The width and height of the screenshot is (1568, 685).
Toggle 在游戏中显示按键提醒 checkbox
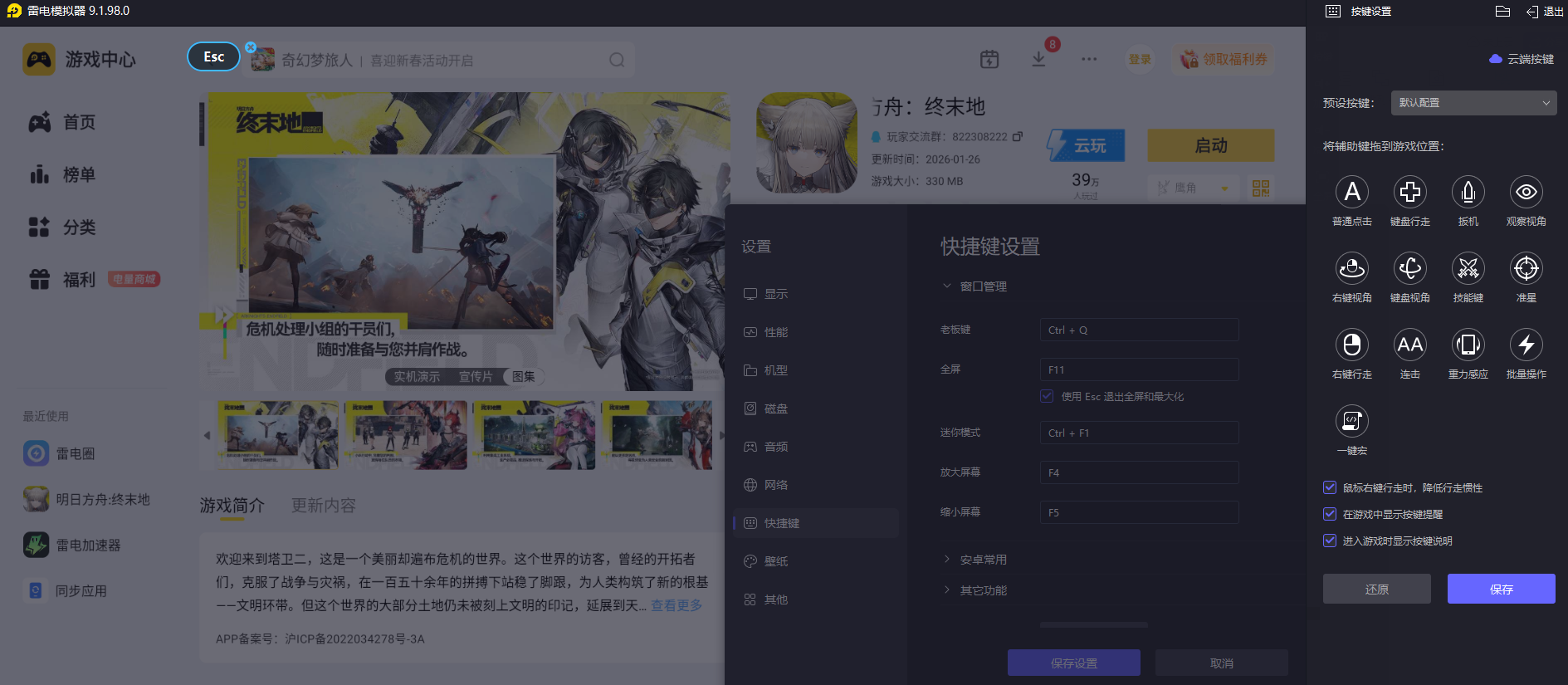1330,514
